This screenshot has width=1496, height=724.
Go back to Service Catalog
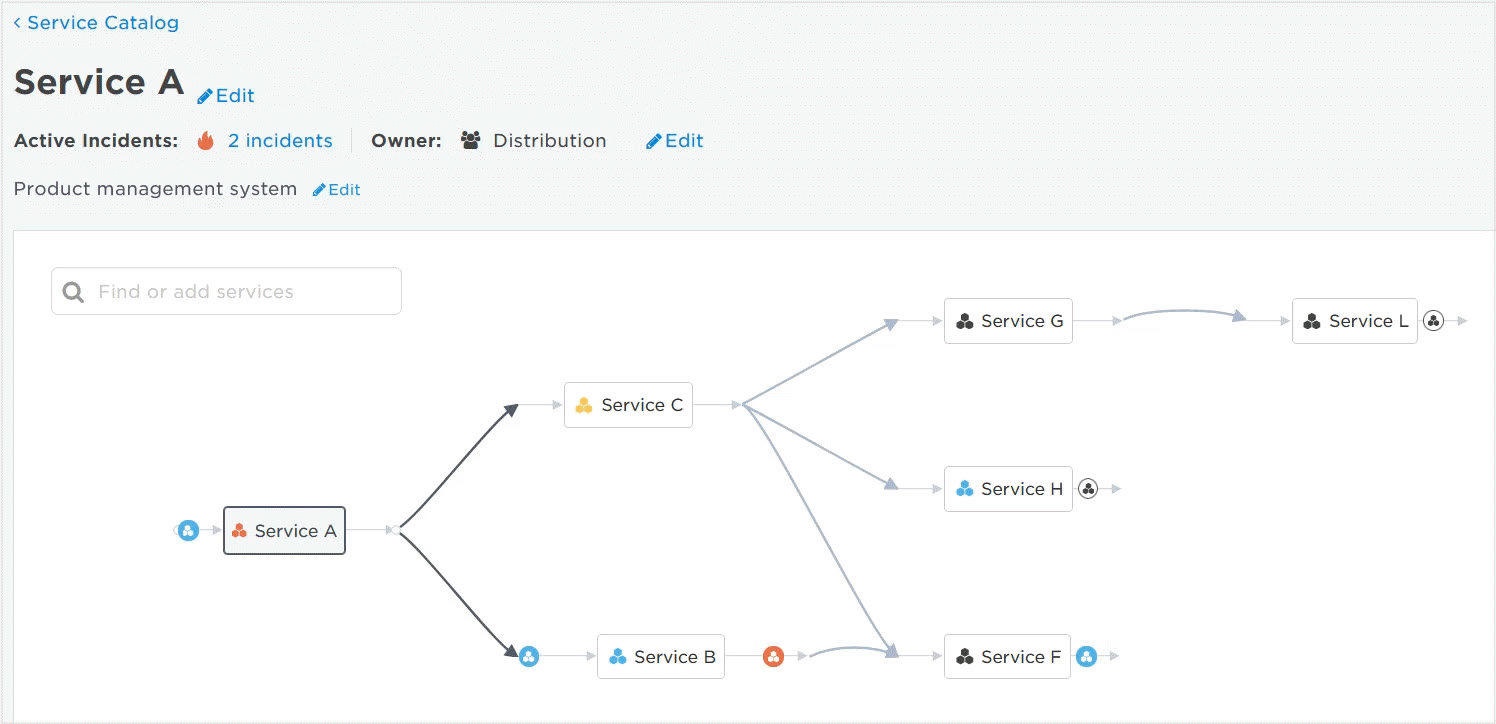(x=96, y=22)
